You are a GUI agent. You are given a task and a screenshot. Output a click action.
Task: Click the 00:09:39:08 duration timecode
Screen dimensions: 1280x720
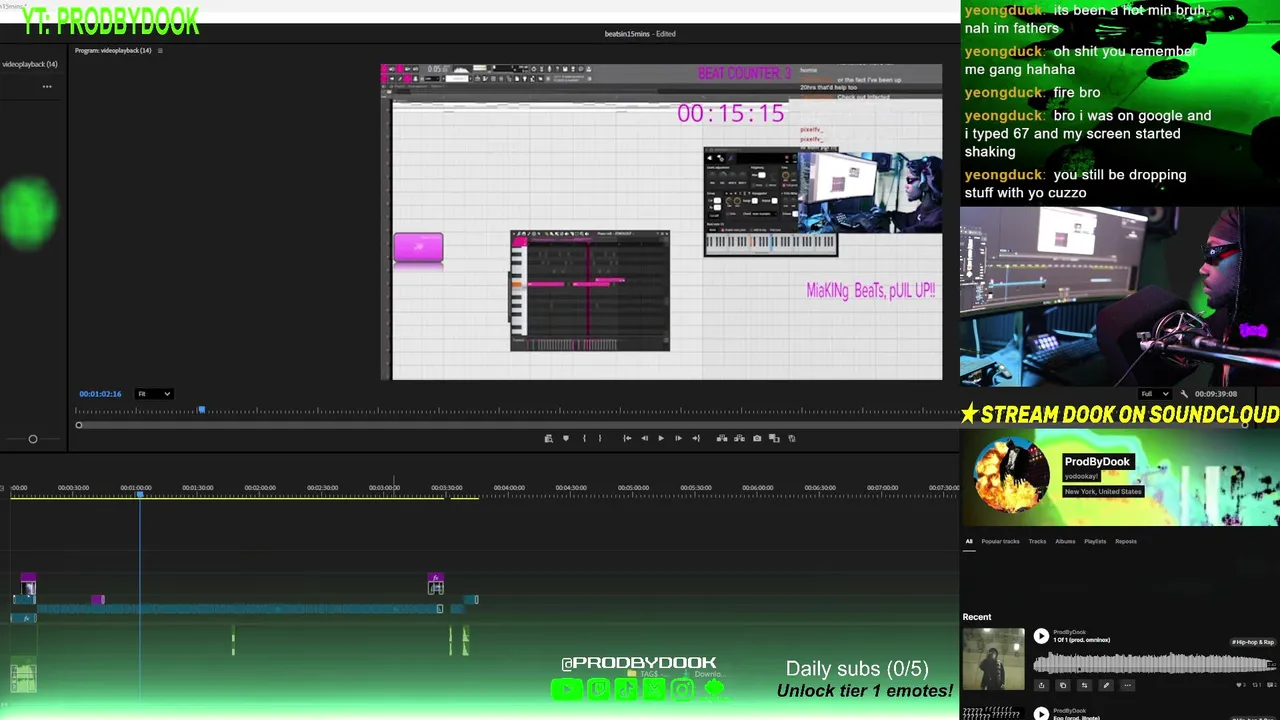1216,394
